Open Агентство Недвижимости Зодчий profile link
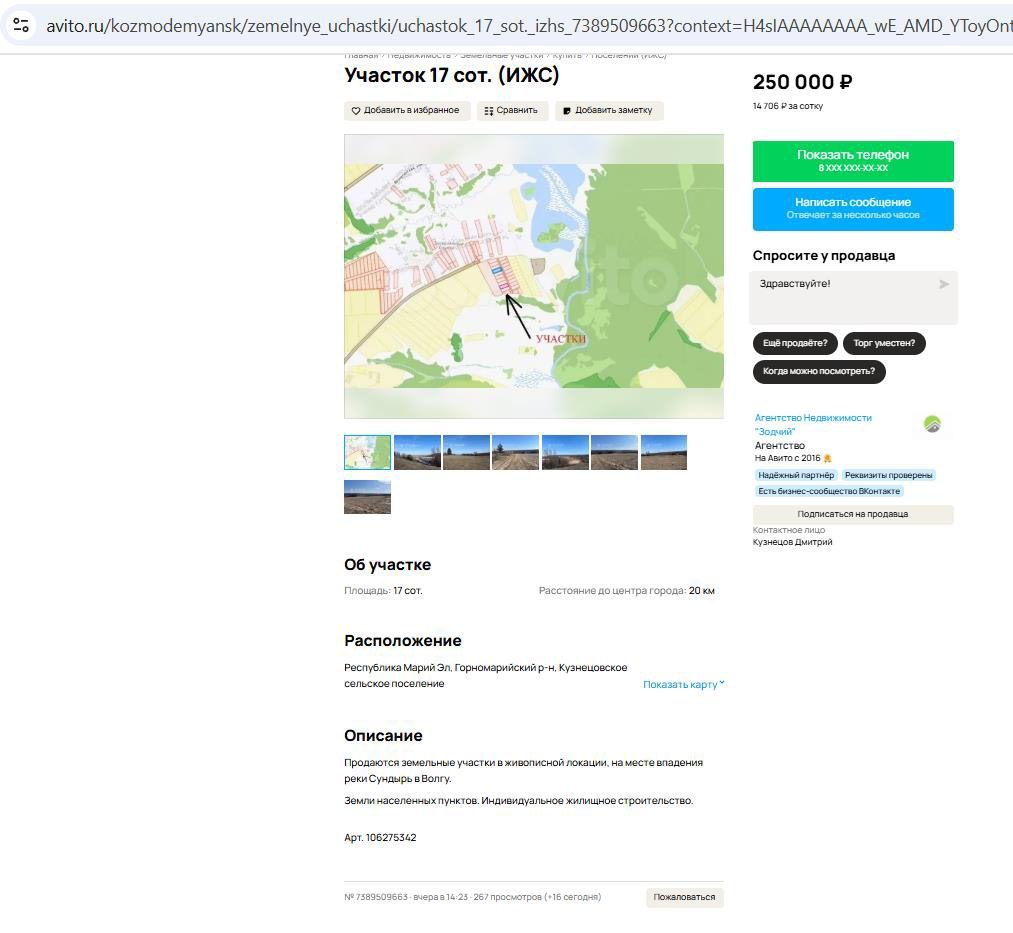The height and width of the screenshot is (933, 1013). 813,425
